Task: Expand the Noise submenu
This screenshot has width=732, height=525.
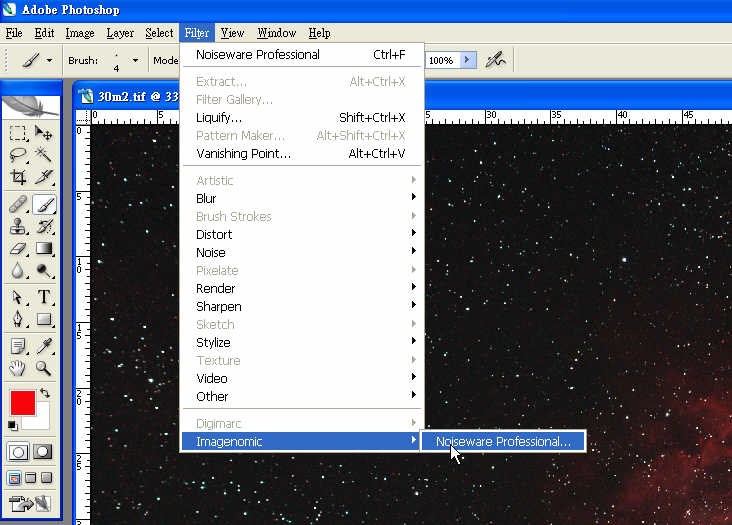Action: (x=303, y=252)
